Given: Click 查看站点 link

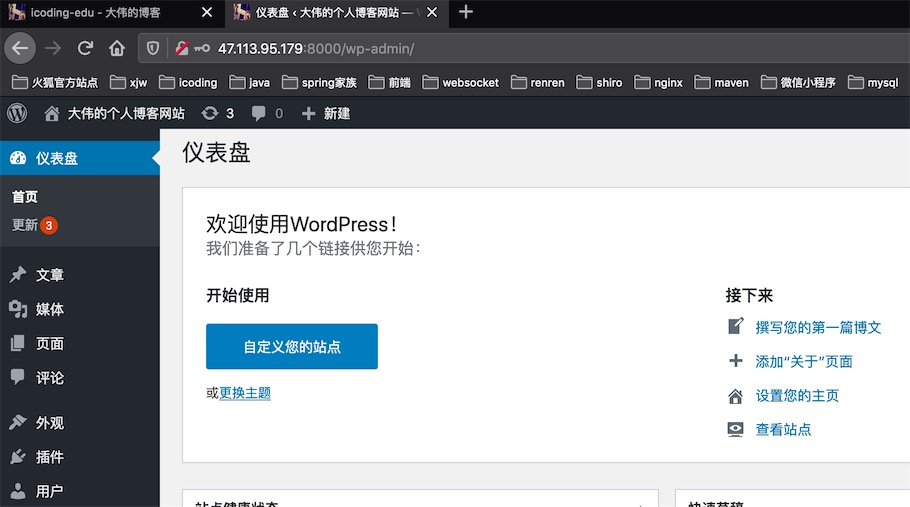Looking at the screenshot, I should coord(783,429).
